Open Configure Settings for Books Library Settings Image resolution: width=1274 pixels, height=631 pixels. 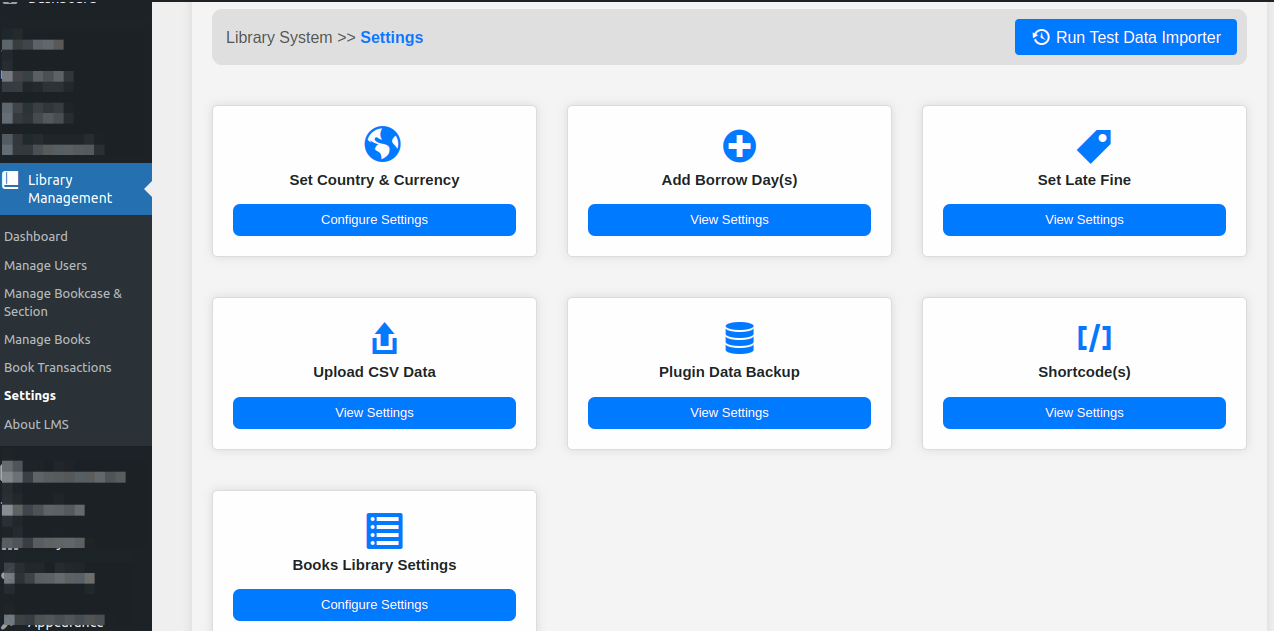click(x=374, y=605)
